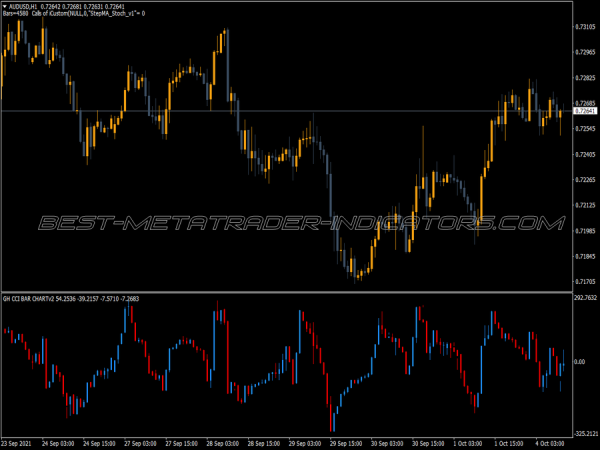This screenshot has width=600, height=450.
Task: Click price scale value 0.72125
Action: [586, 205]
